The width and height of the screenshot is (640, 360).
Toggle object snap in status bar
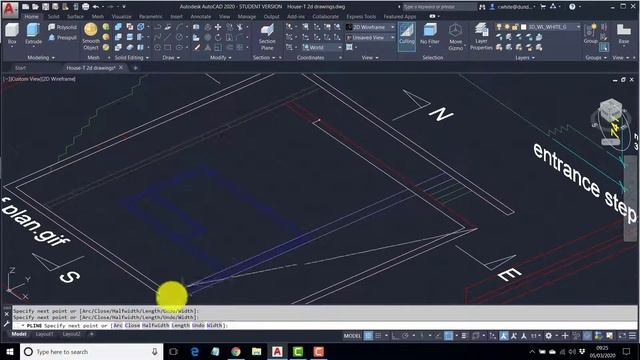point(449,336)
